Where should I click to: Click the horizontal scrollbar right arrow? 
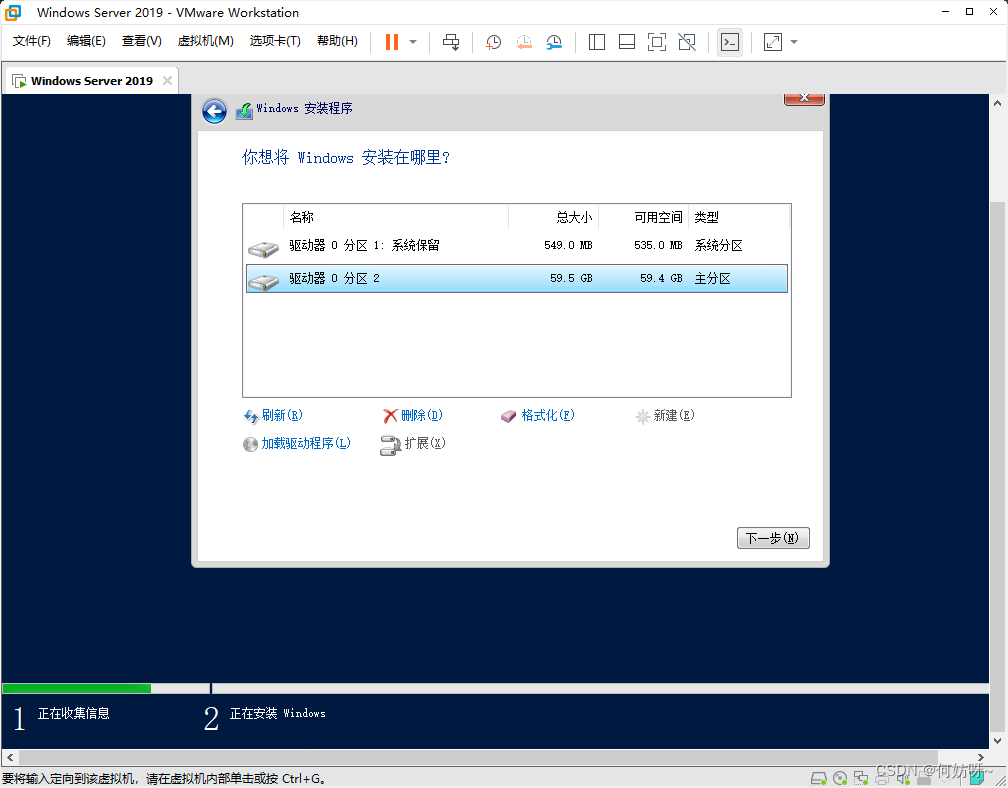pyautogui.click(x=980, y=757)
